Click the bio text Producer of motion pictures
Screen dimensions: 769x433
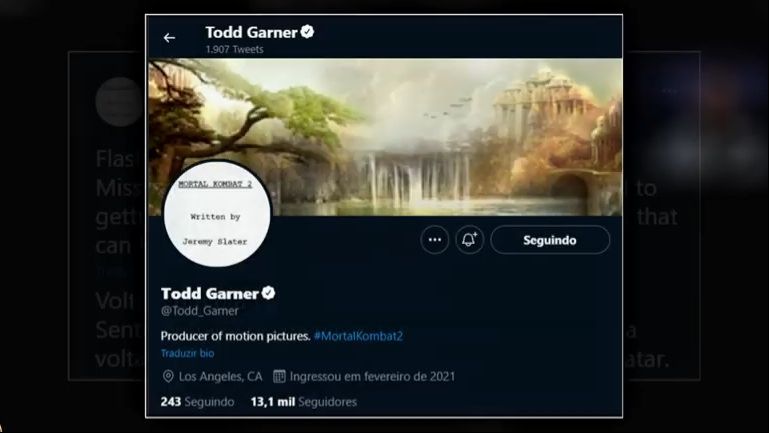tap(235, 336)
